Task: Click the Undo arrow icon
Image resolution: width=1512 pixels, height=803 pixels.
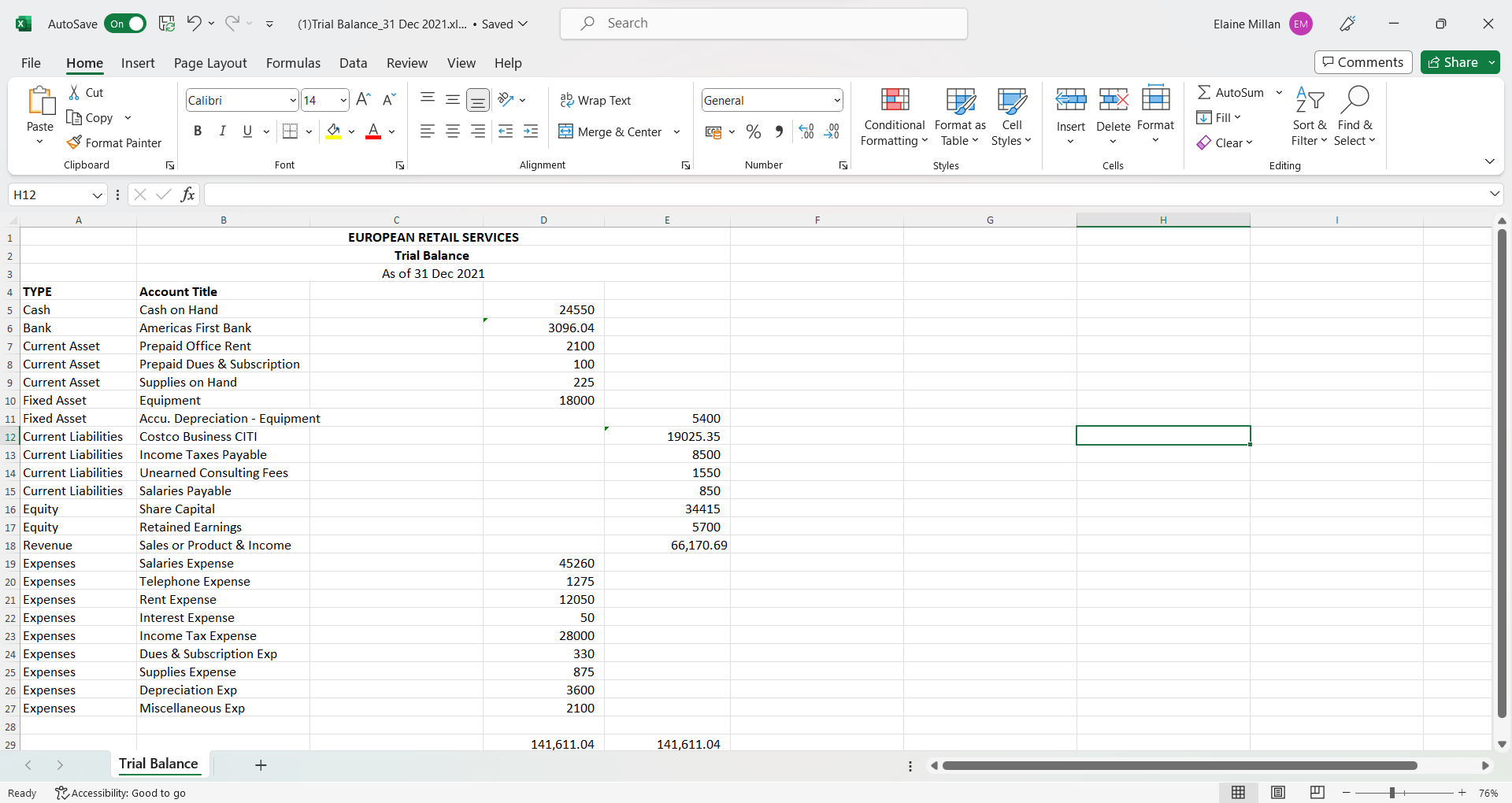Action: click(194, 24)
